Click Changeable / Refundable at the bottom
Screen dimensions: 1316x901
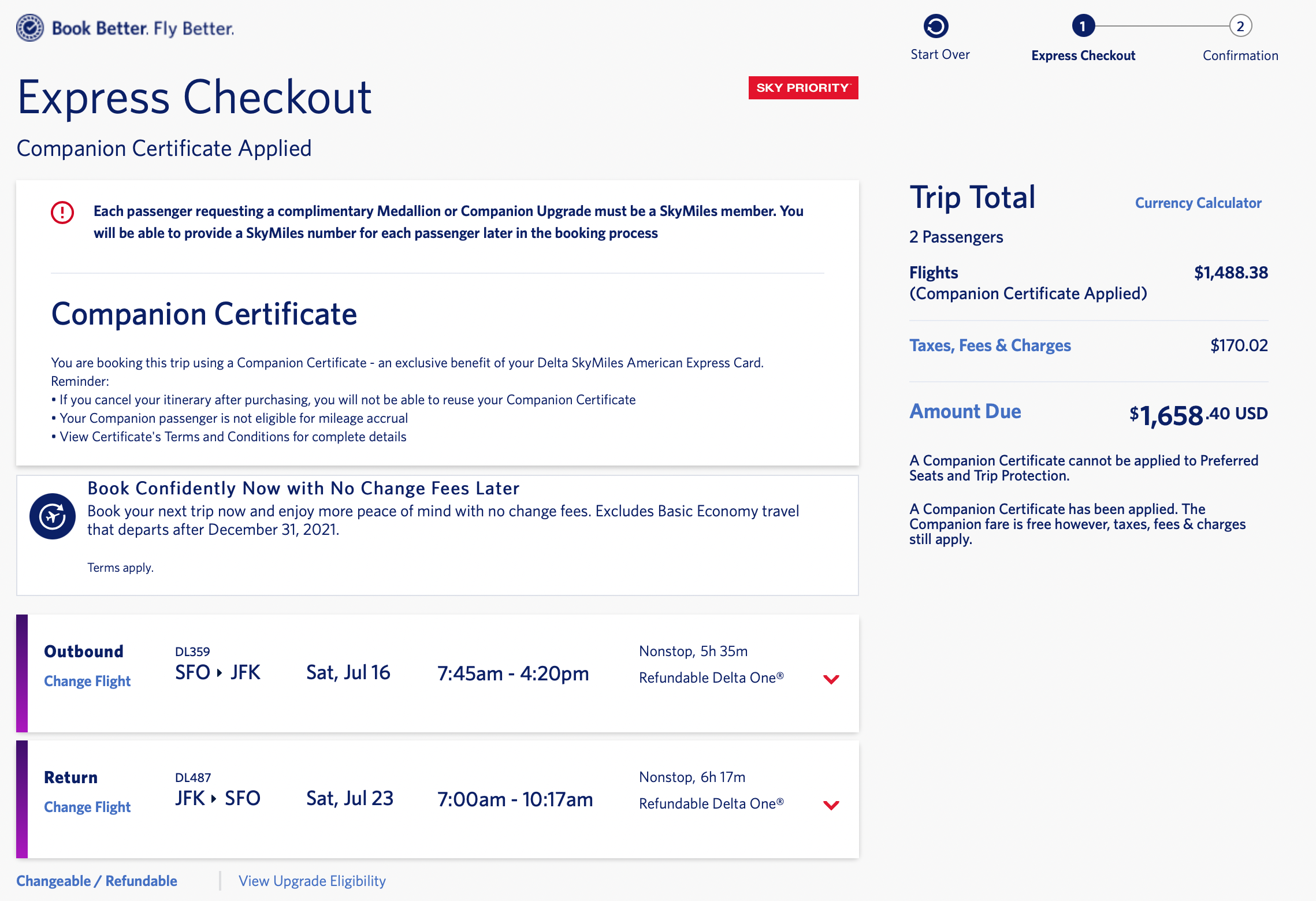(96, 881)
